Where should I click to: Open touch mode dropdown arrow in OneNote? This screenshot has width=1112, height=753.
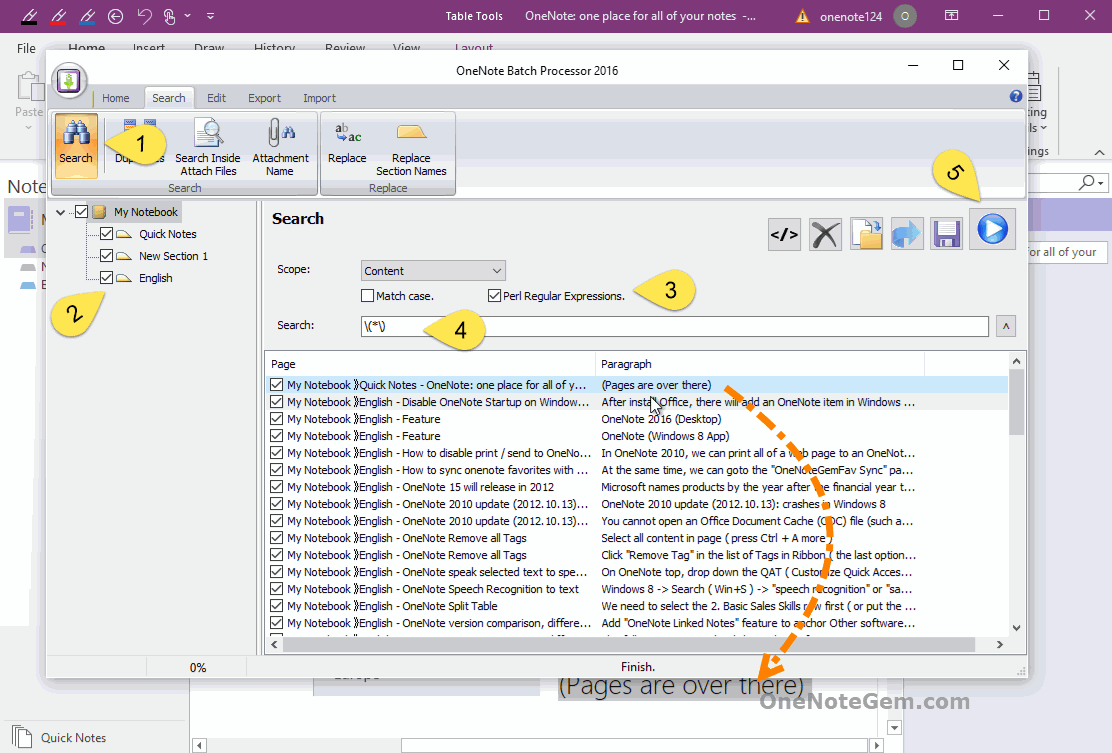188,16
